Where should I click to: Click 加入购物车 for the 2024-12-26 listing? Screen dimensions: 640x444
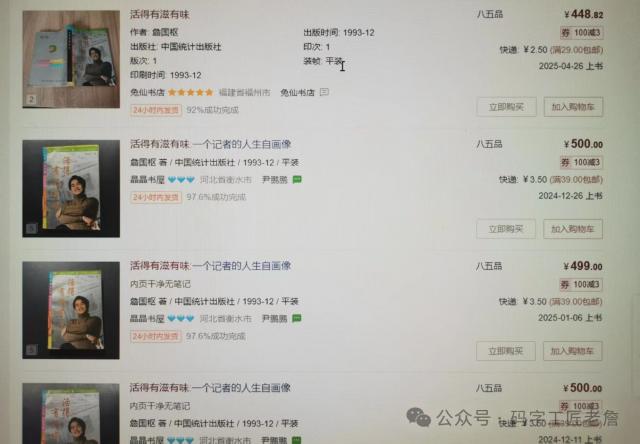point(573,229)
